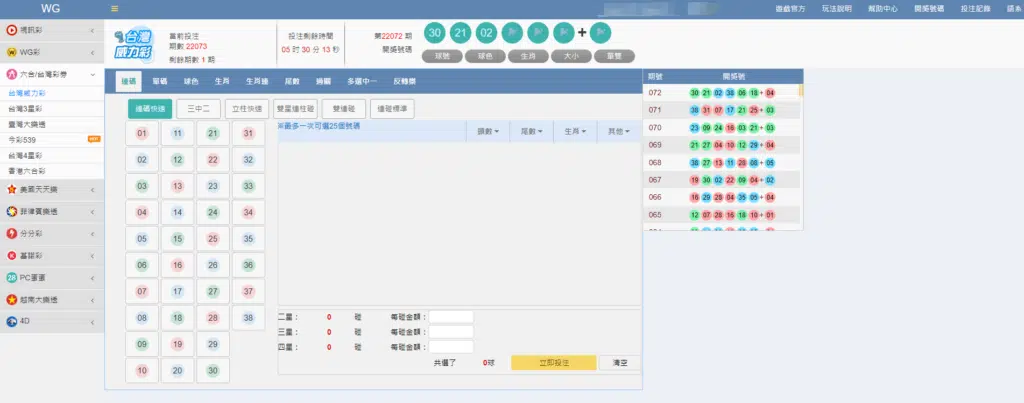Open the WG彩 sidebar category icon
1024x403 pixels.
pyautogui.click(x=11, y=52)
